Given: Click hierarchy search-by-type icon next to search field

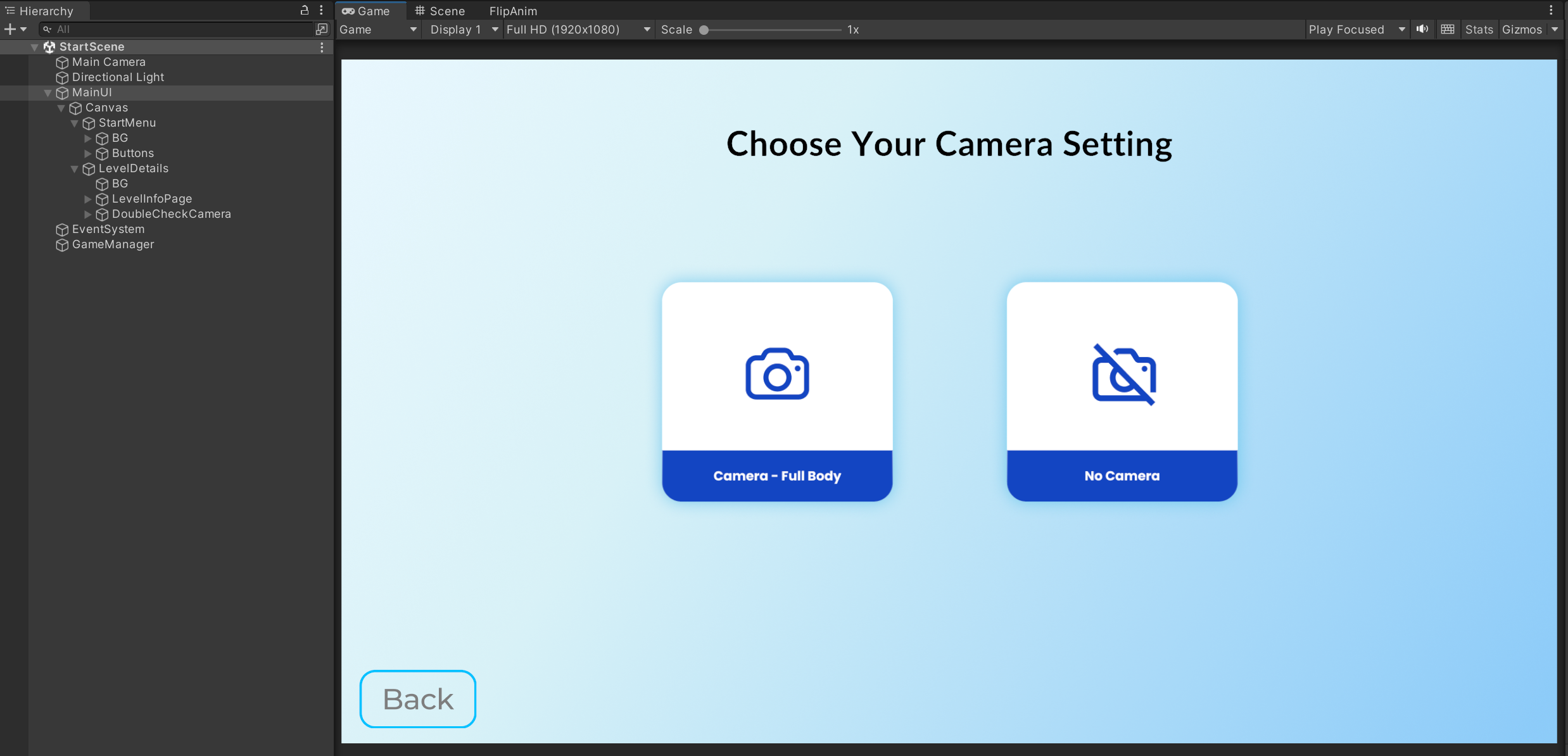Looking at the screenshot, I should pos(322,29).
